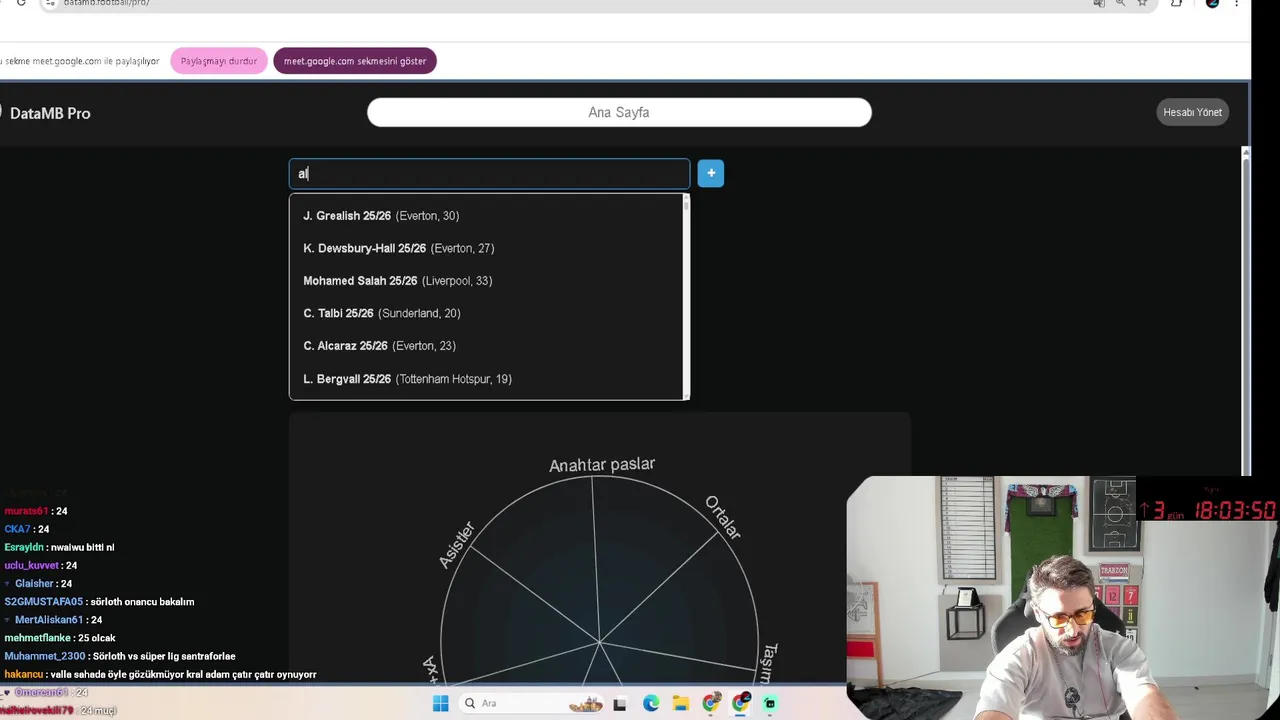Click the red countdown timer 18:03:50
The height and width of the screenshot is (720, 1280).
click(1234, 510)
